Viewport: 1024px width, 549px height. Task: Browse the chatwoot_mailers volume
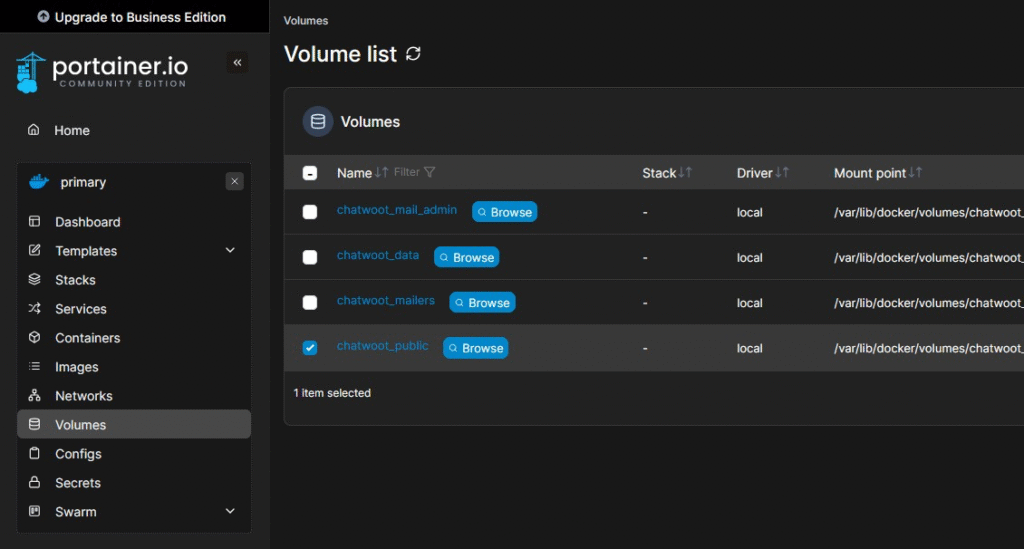tap(482, 302)
